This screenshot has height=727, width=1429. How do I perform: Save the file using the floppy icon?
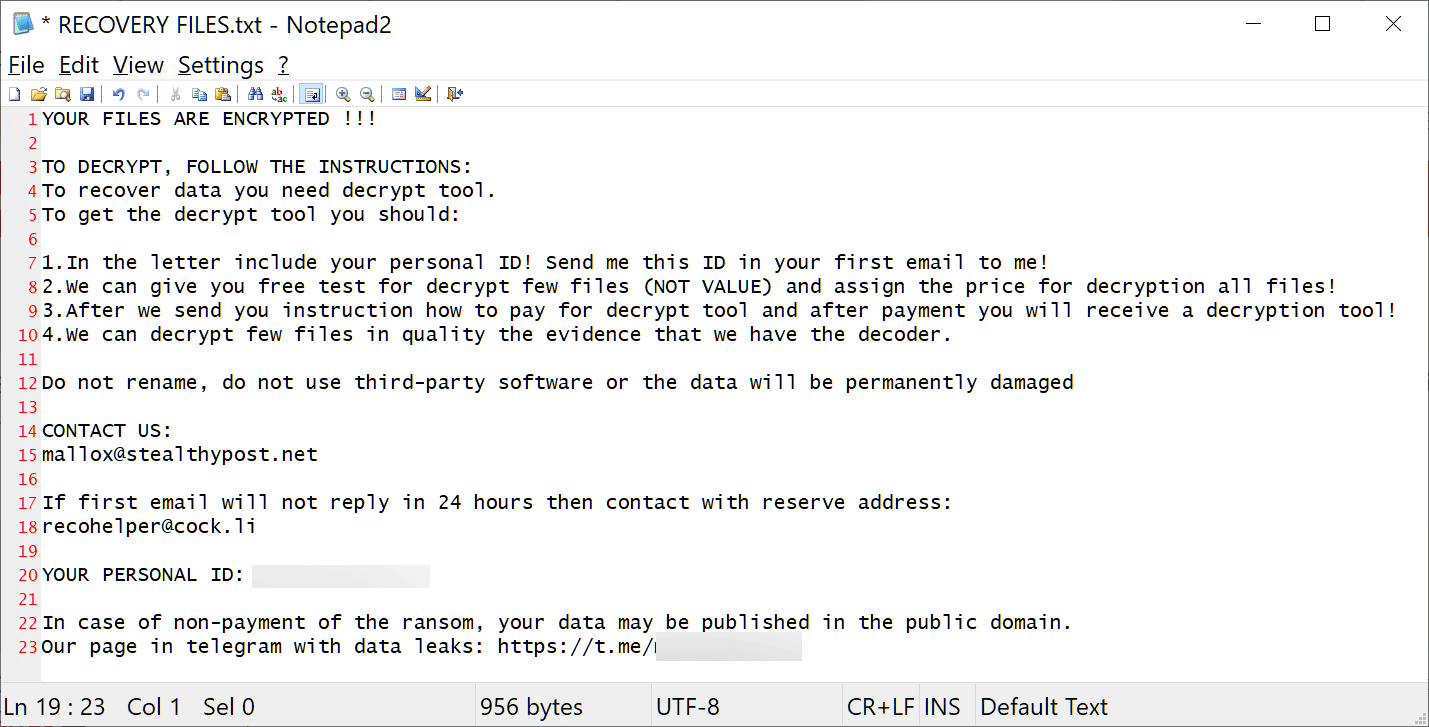(86, 94)
